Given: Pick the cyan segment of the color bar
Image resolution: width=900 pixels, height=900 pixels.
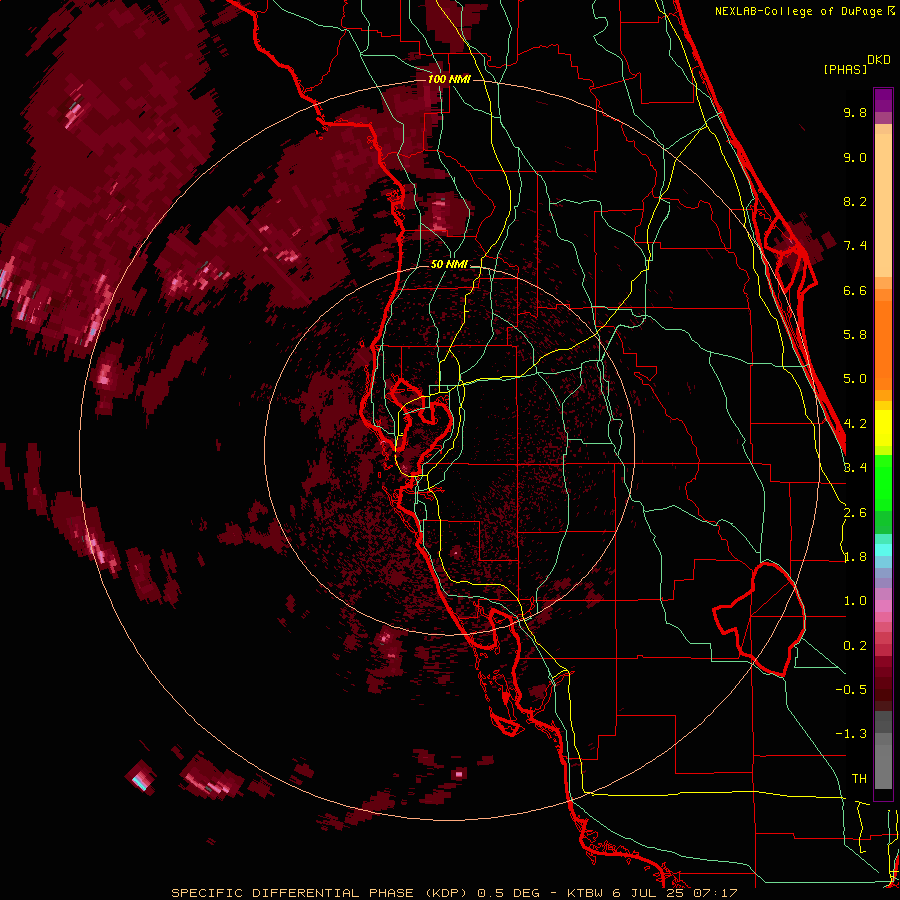Looking at the screenshot, I should (x=883, y=550).
